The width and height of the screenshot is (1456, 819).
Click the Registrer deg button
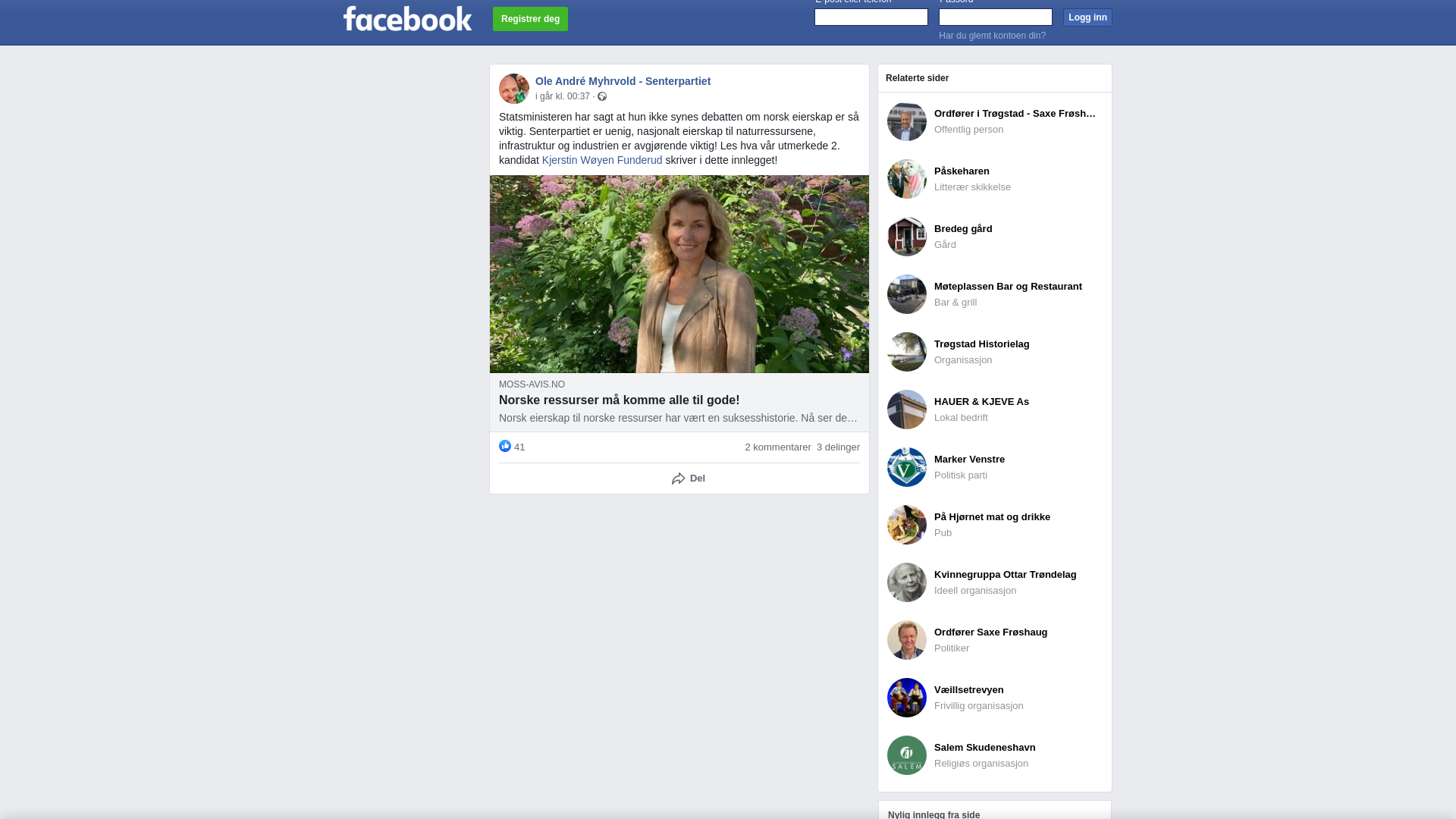pos(530,19)
